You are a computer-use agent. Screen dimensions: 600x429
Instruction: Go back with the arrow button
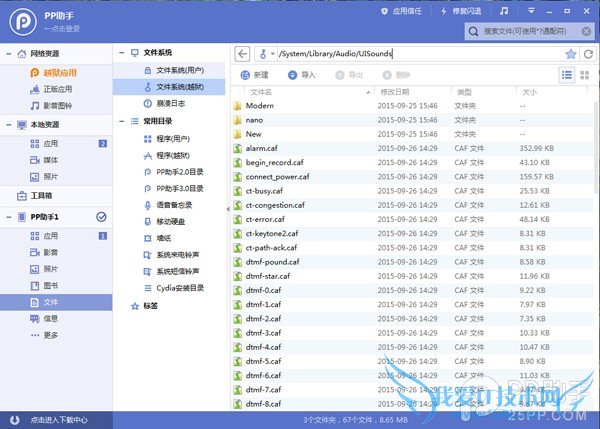pyautogui.click(x=242, y=54)
